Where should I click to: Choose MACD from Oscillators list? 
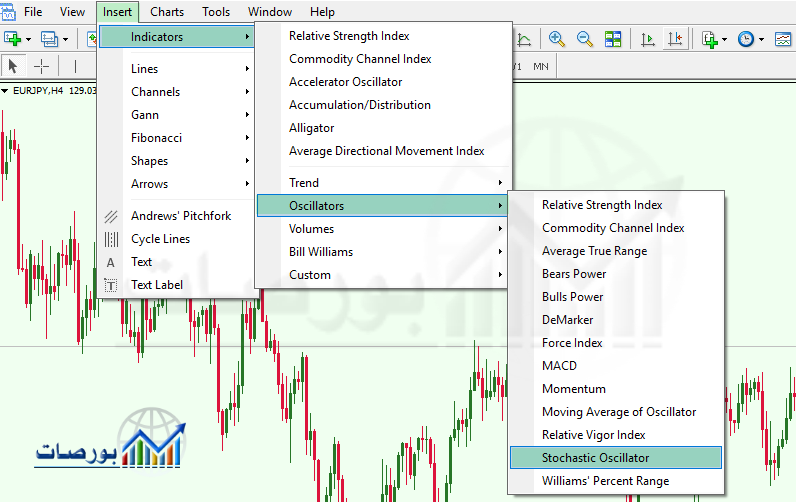tap(616, 365)
